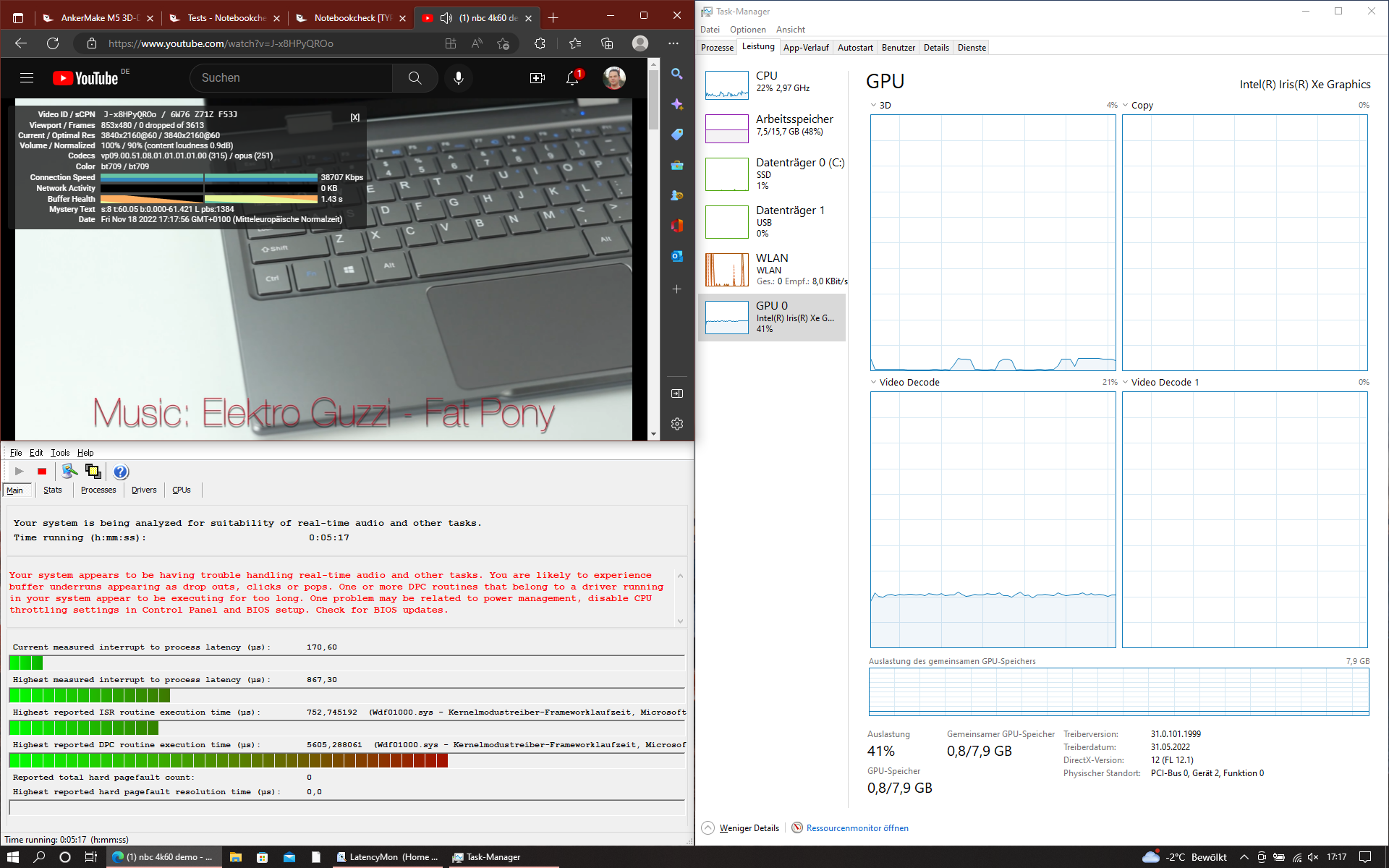
Task: Click the YouTube Suchen search field
Action: click(x=291, y=78)
